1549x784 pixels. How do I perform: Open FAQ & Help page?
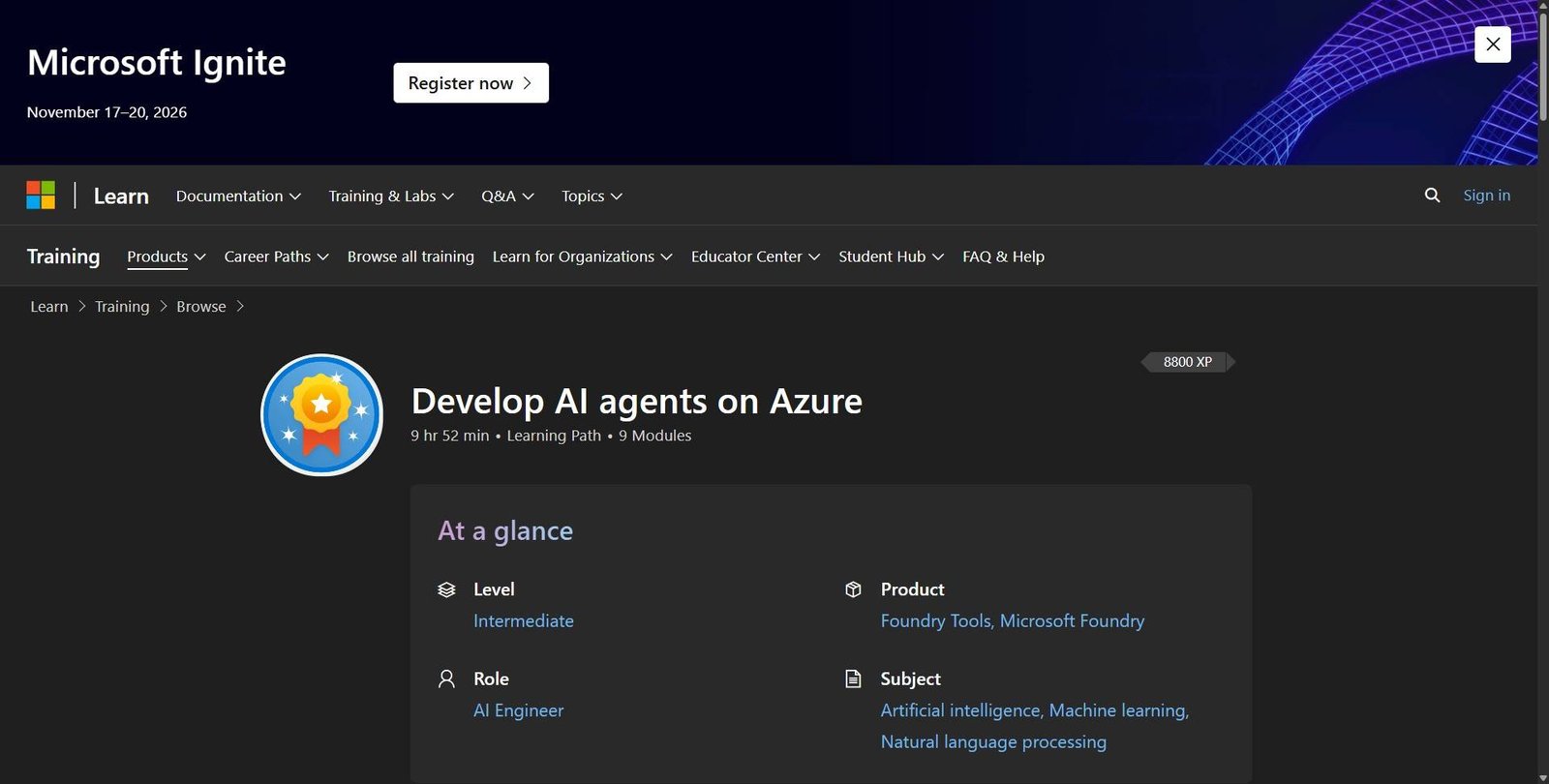coord(1003,256)
